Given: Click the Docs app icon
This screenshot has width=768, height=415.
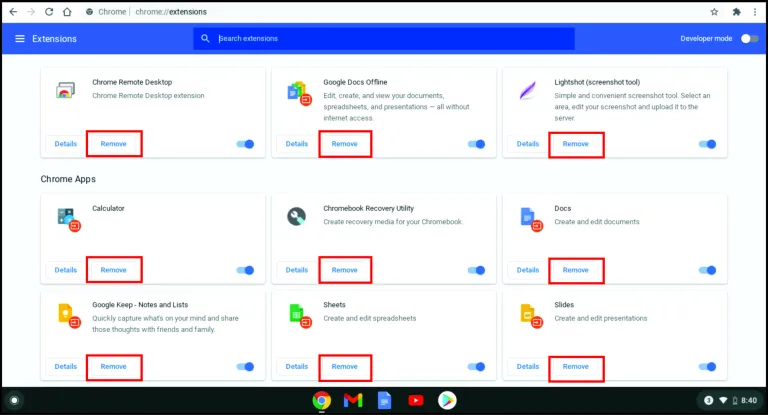Looking at the screenshot, I should point(530,219).
